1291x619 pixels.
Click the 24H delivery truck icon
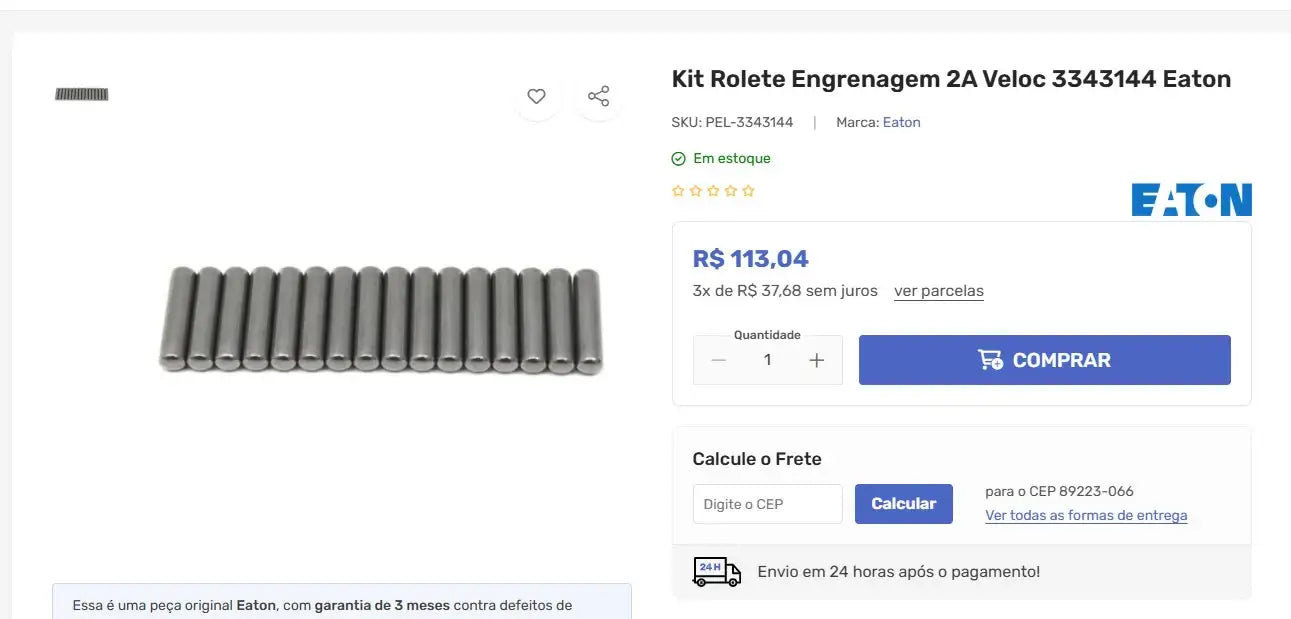coord(716,571)
